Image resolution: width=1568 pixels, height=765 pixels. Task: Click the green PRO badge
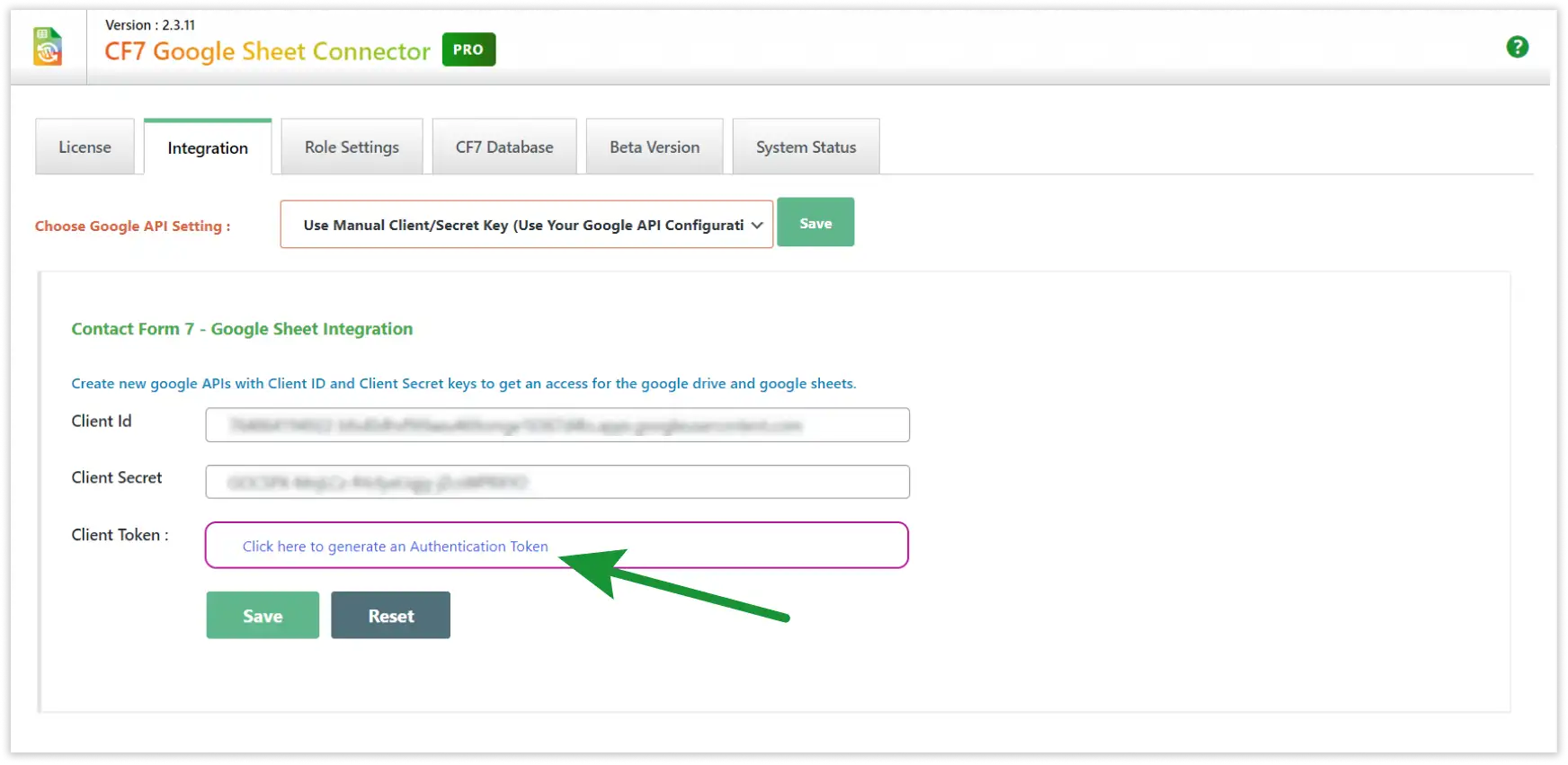coord(468,49)
